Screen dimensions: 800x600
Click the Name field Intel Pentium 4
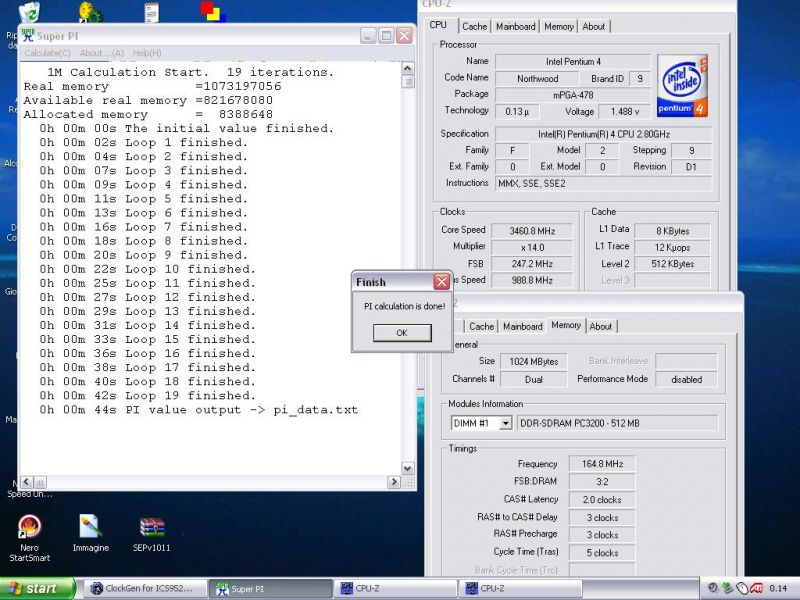(x=573, y=62)
